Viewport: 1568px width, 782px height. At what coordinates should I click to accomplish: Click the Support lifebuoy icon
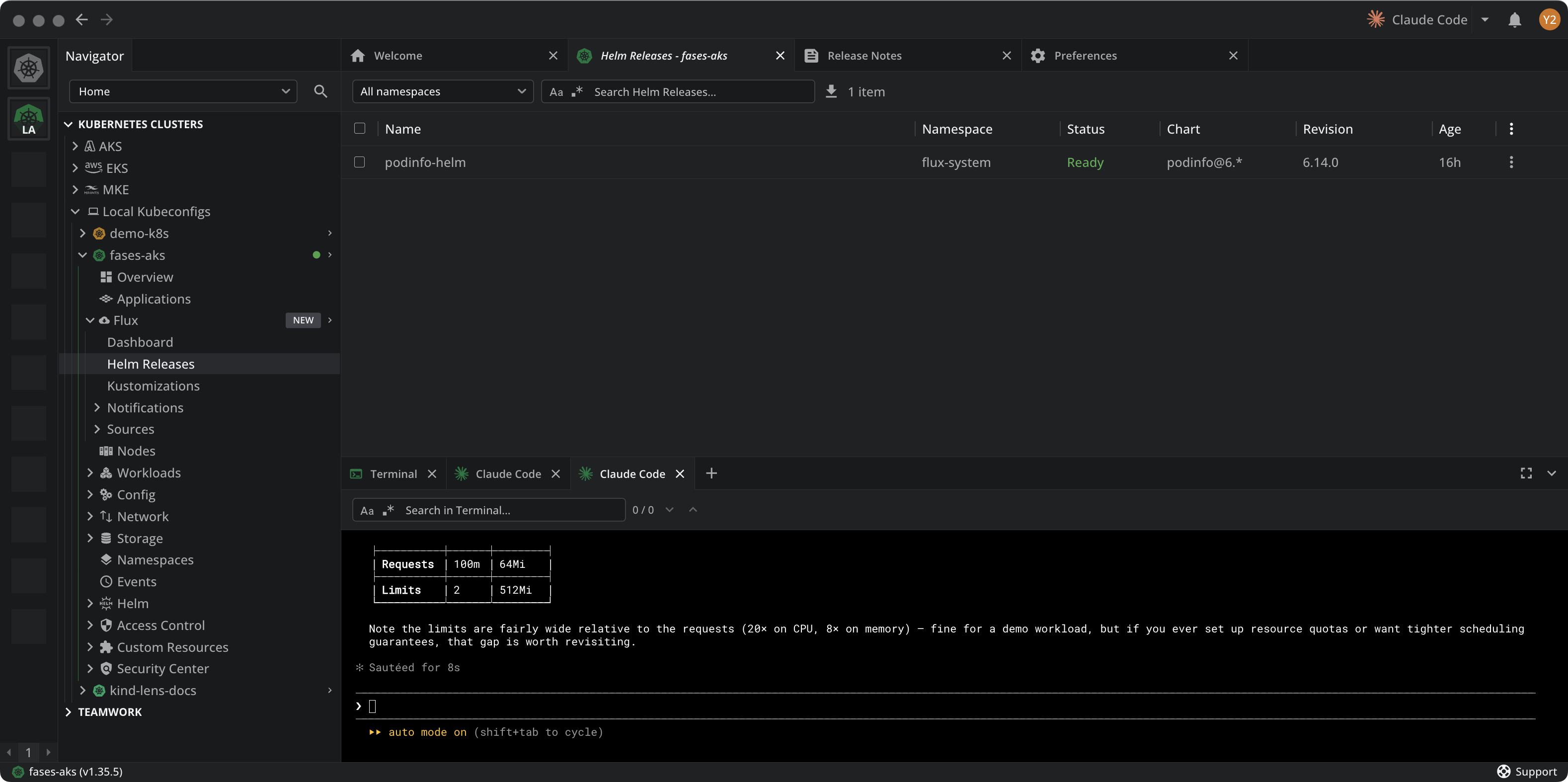click(x=1503, y=771)
